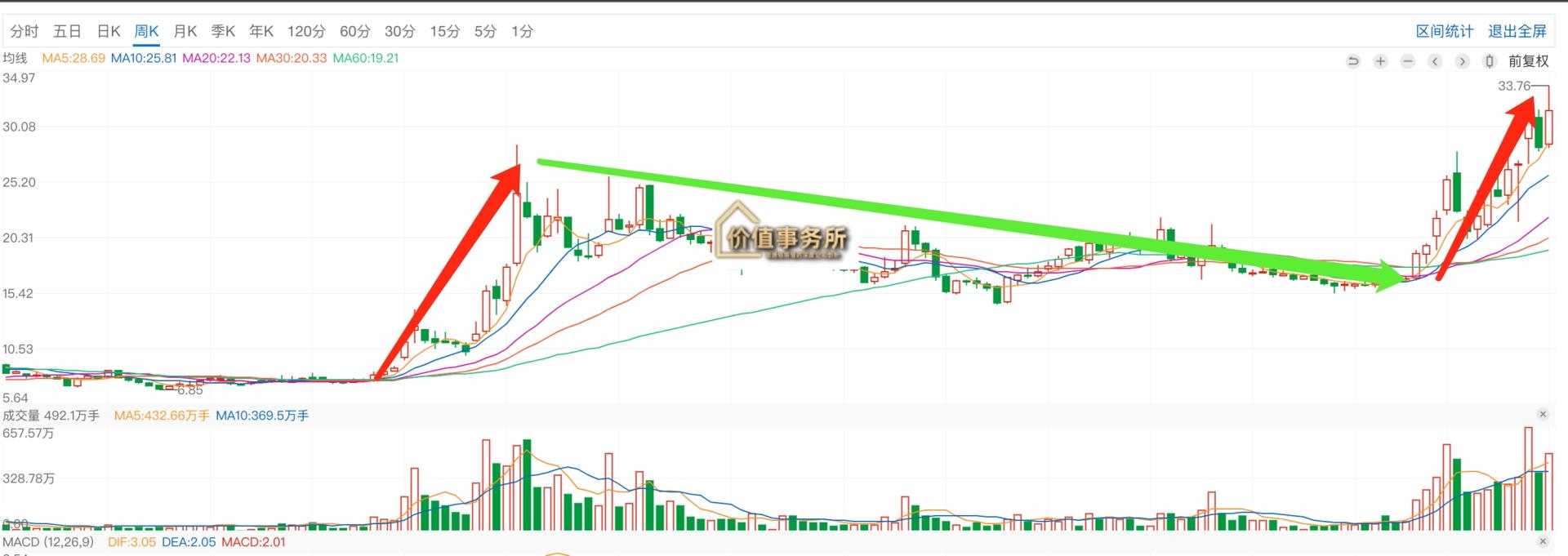
Task: Zoom out chart with minus icon
Action: tap(1408, 61)
